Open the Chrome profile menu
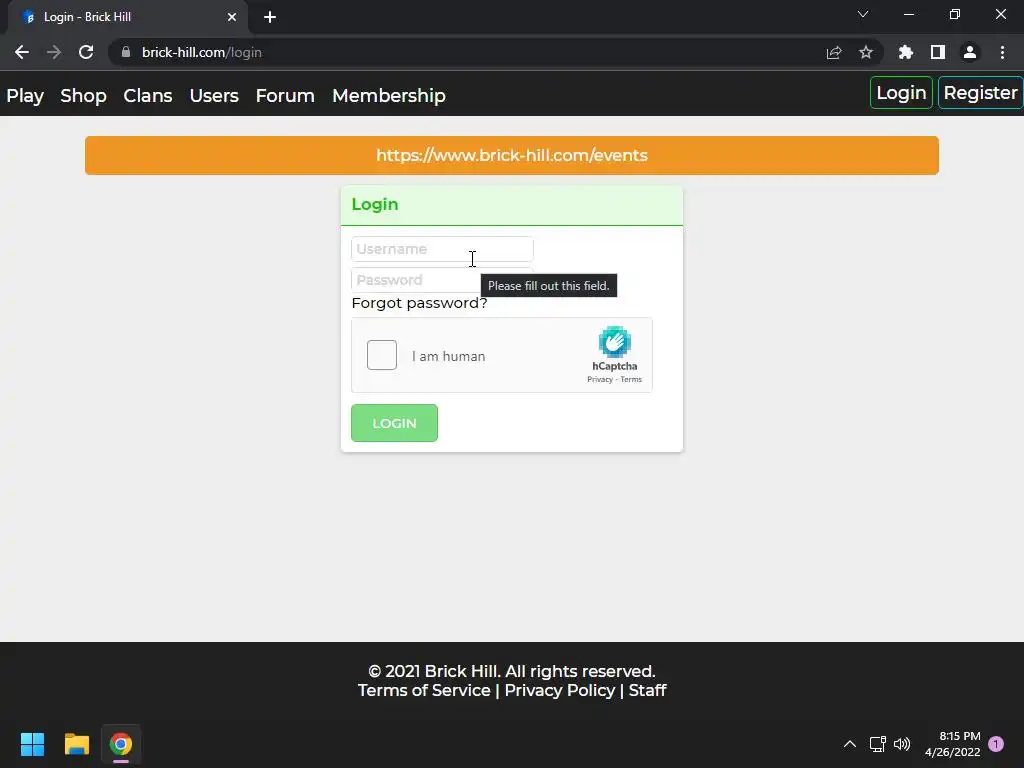This screenshot has height=768, width=1024. coord(970,52)
